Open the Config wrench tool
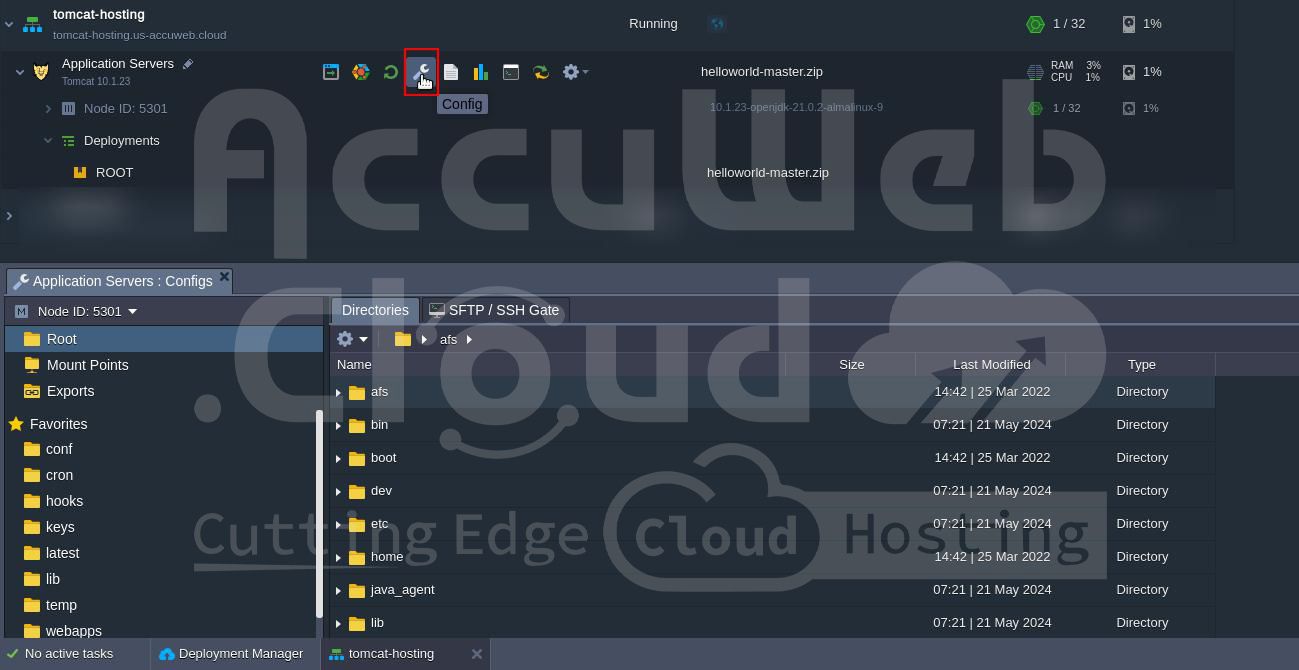This screenshot has height=670, width=1299. coord(421,72)
